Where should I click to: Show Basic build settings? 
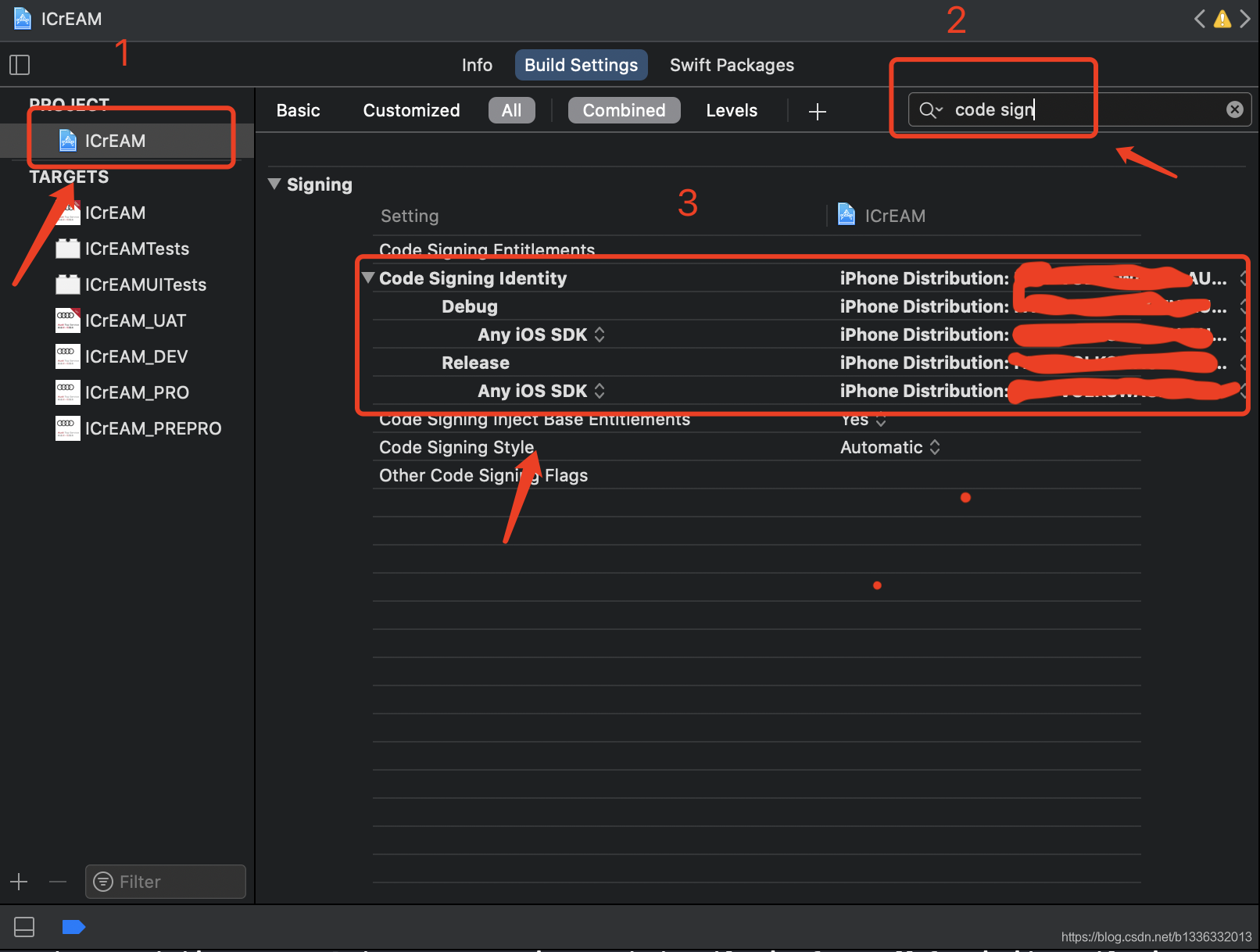click(298, 110)
